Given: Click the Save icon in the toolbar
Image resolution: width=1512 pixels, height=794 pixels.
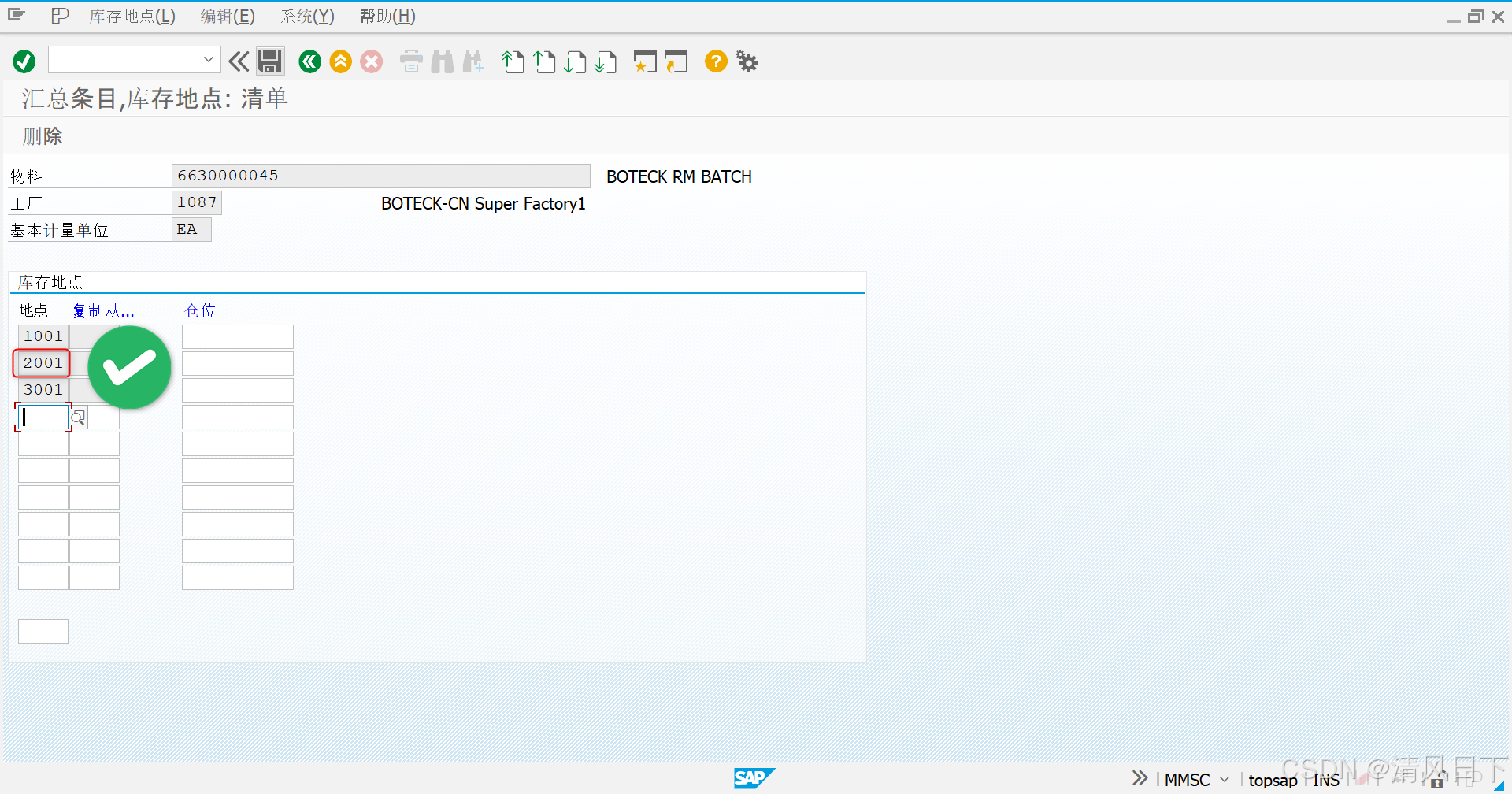Looking at the screenshot, I should [x=269, y=61].
